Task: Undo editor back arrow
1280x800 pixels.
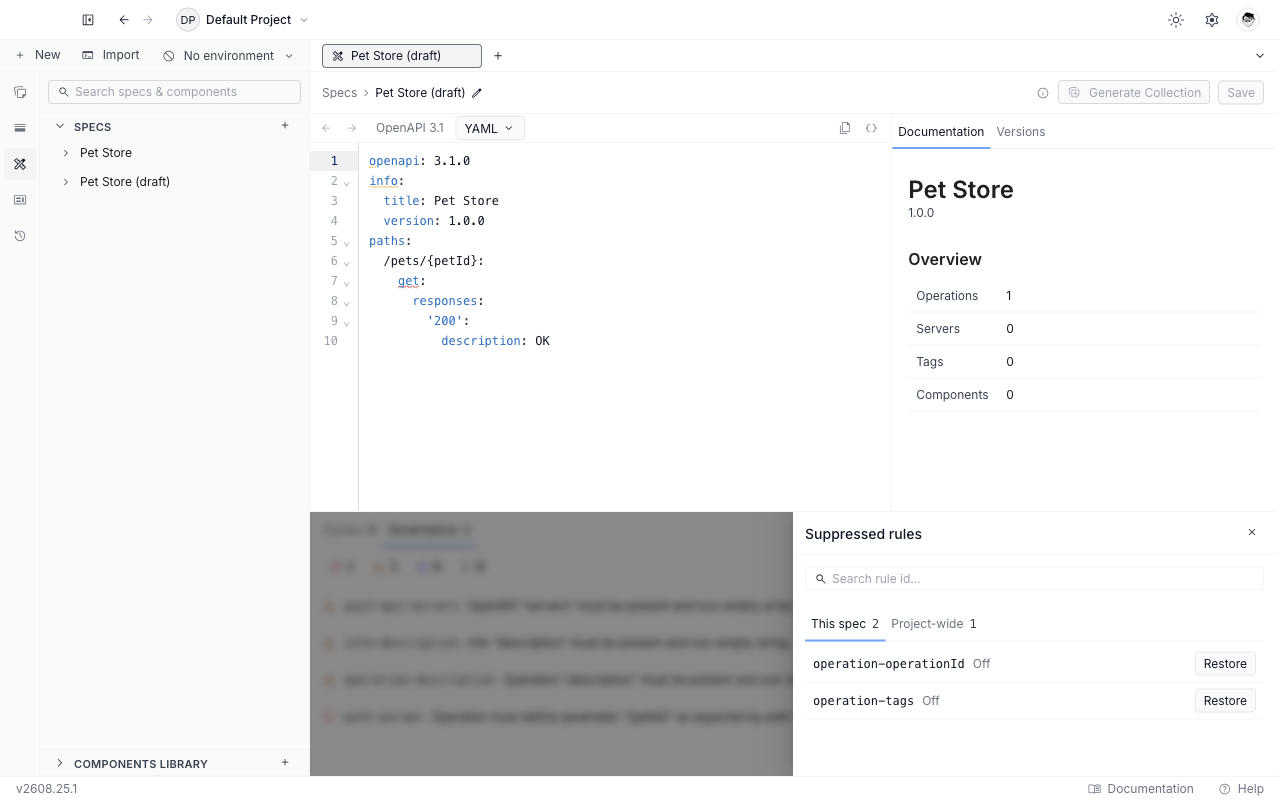Action: point(326,128)
